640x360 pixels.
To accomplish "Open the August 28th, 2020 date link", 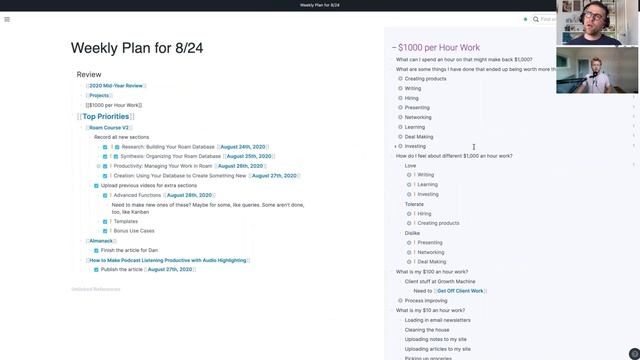I will 189,196.
